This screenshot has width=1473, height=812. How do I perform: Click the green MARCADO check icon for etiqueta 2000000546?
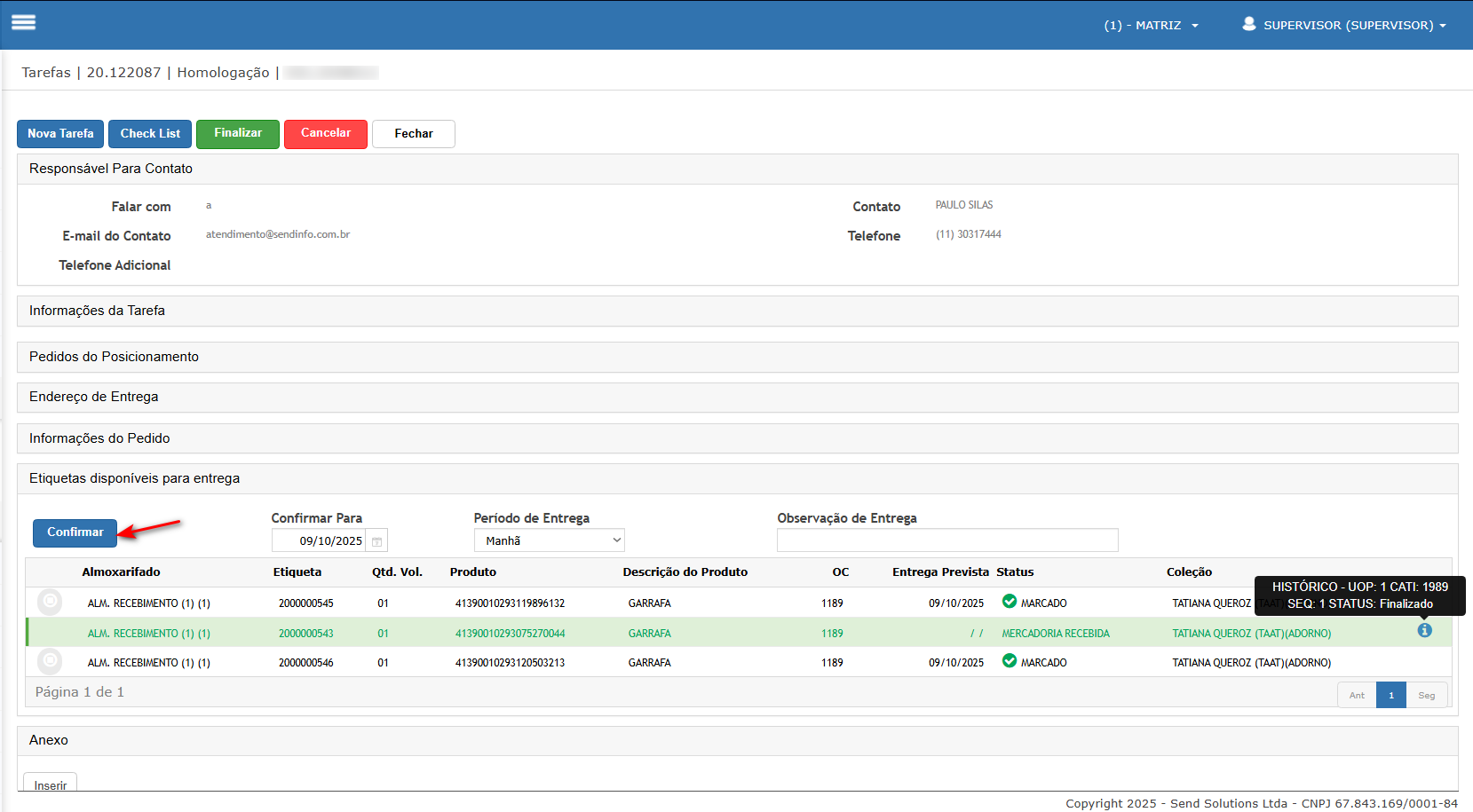(1009, 661)
